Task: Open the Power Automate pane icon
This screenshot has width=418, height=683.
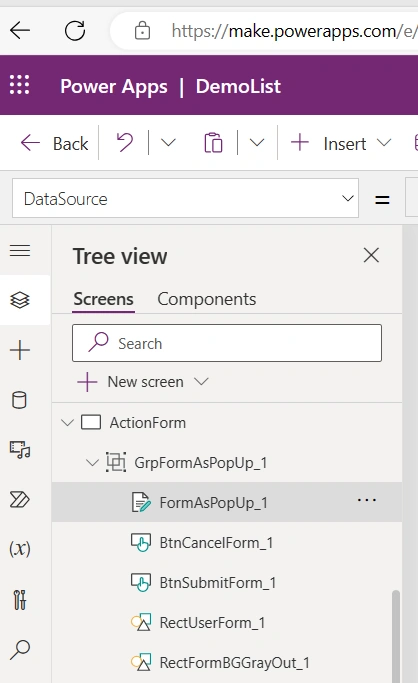Action: [x=20, y=499]
